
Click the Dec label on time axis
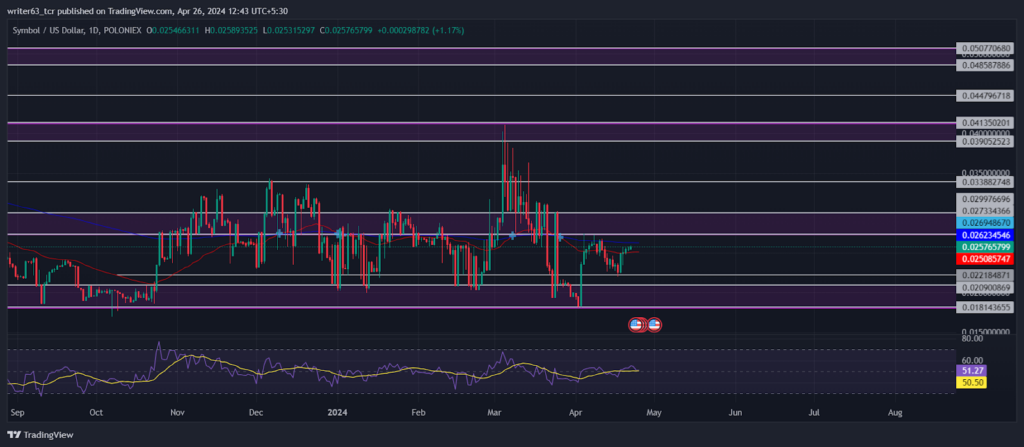pyautogui.click(x=255, y=413)
